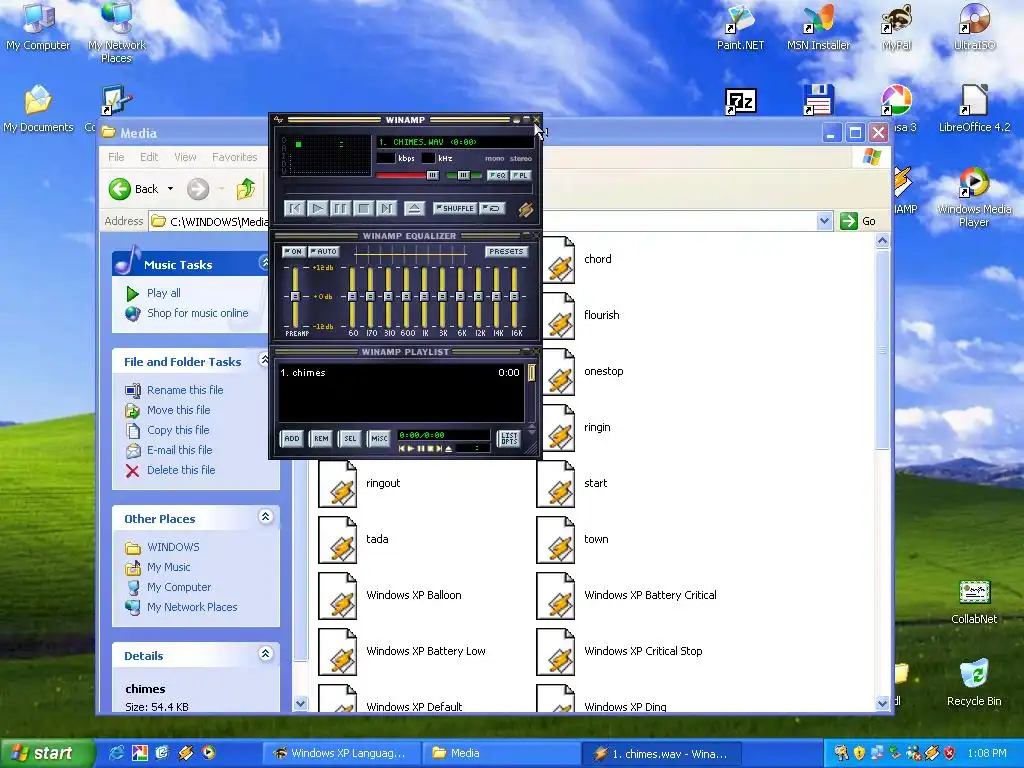Select the 'Windows XP Balloon' file icon
The image size is (1024, 768).
(338, 596)
